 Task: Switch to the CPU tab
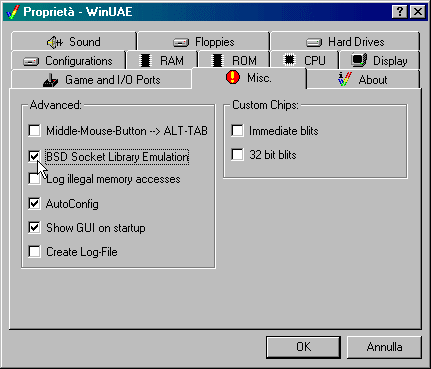tap(305, 61)
